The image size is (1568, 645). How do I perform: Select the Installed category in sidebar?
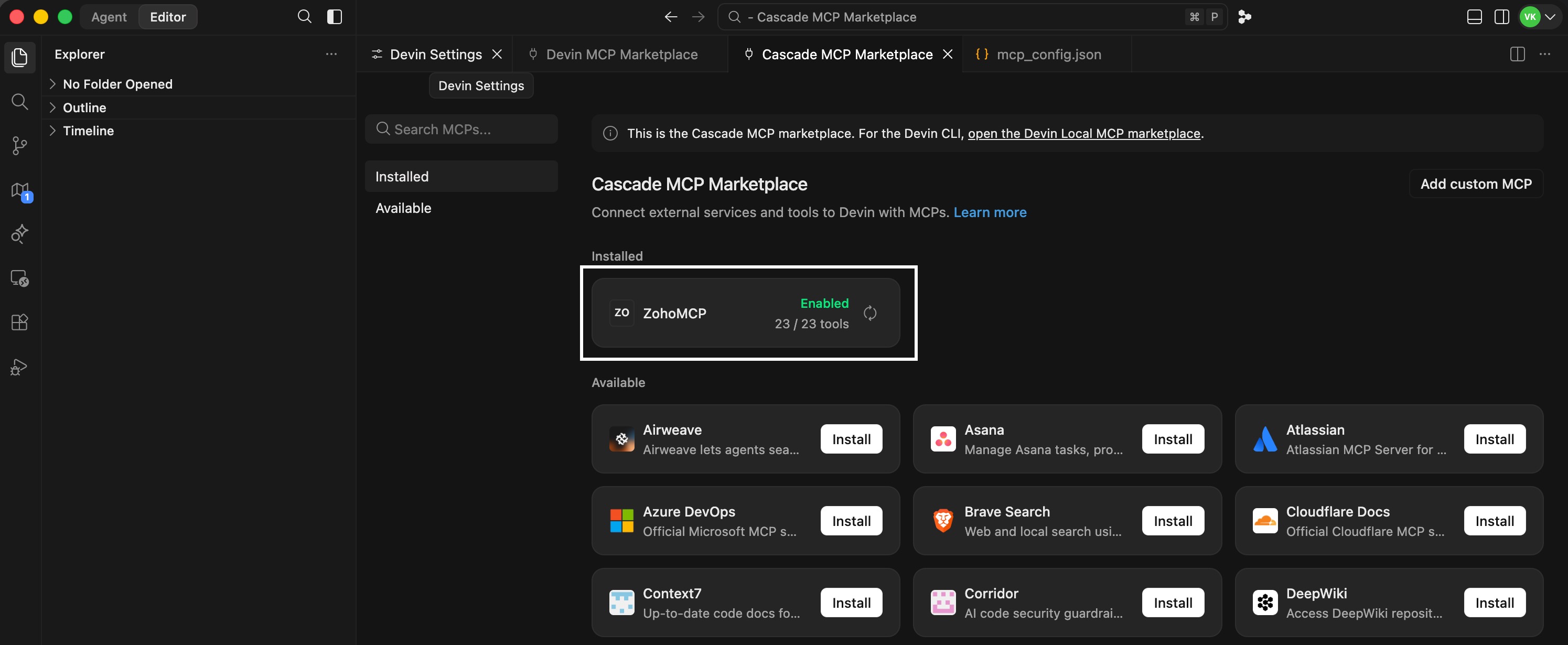[x=461, y=177]
